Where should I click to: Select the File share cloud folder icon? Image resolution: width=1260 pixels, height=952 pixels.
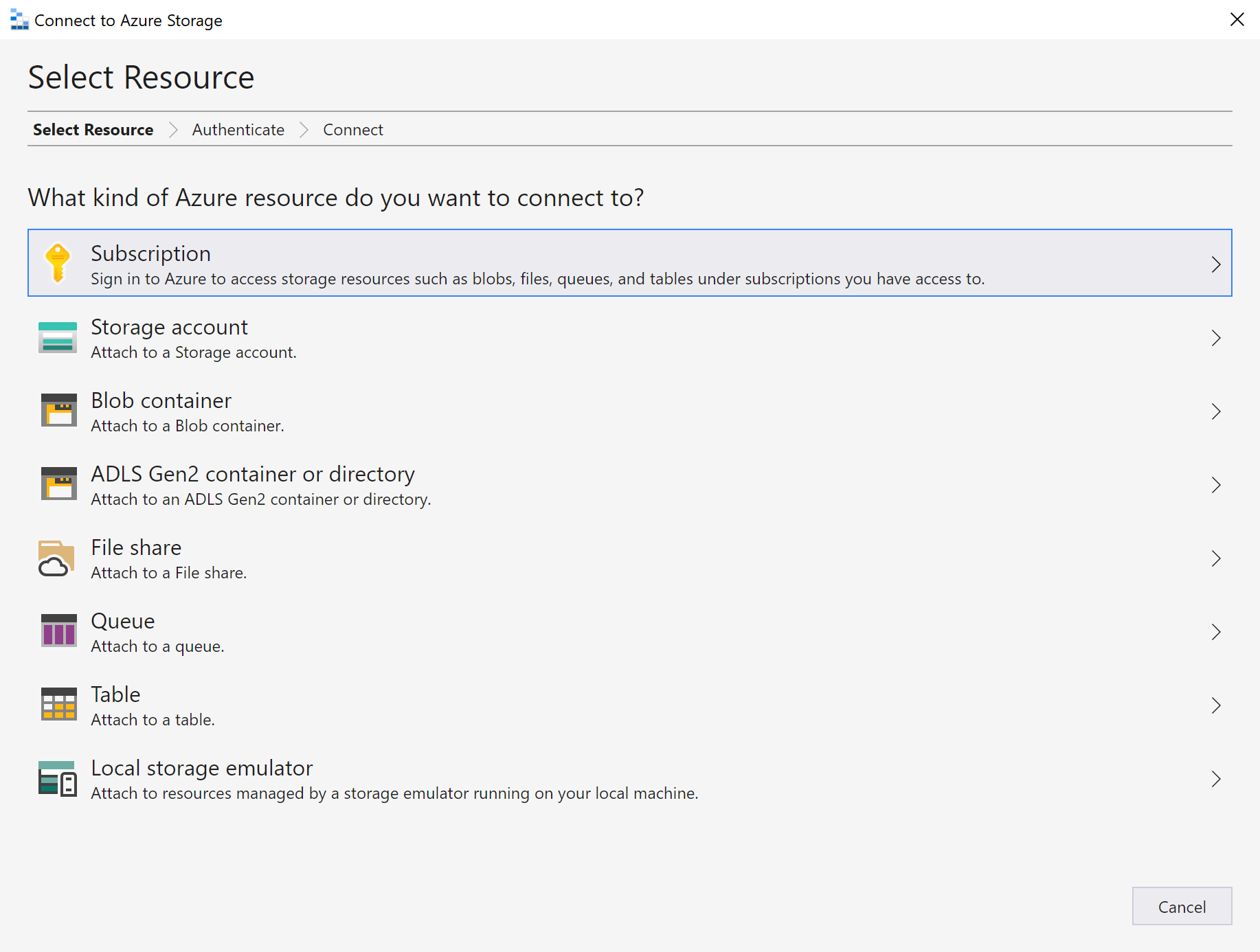pyautogui.click(x=56, y=558)
